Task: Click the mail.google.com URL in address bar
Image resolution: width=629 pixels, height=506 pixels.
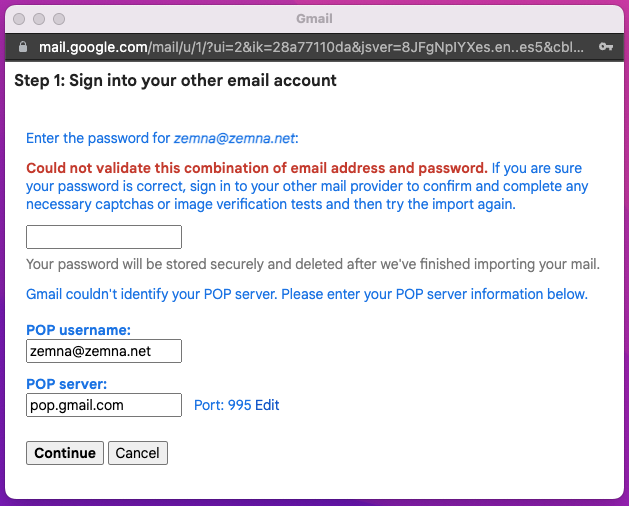Action: [x=311, y=47]
